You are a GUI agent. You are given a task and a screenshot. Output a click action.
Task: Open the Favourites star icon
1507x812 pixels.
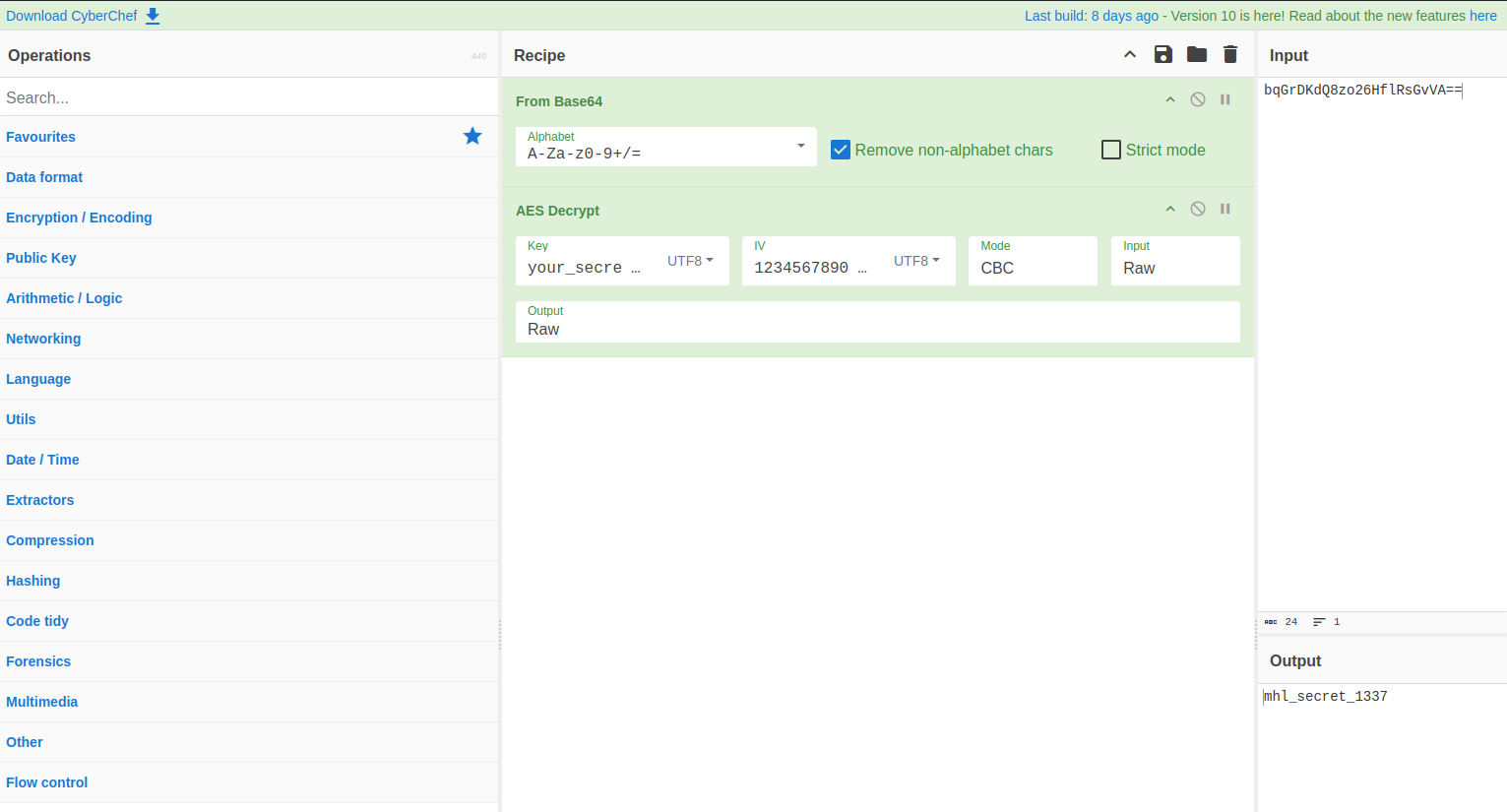tap(472, 136)
